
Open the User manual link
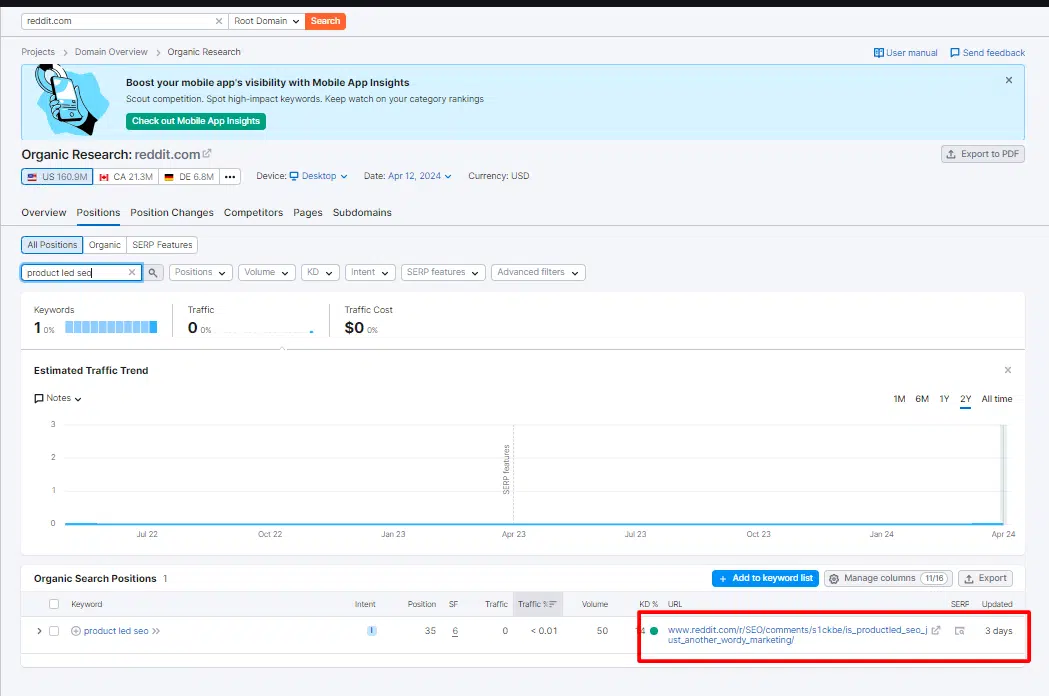click(905, 53)
